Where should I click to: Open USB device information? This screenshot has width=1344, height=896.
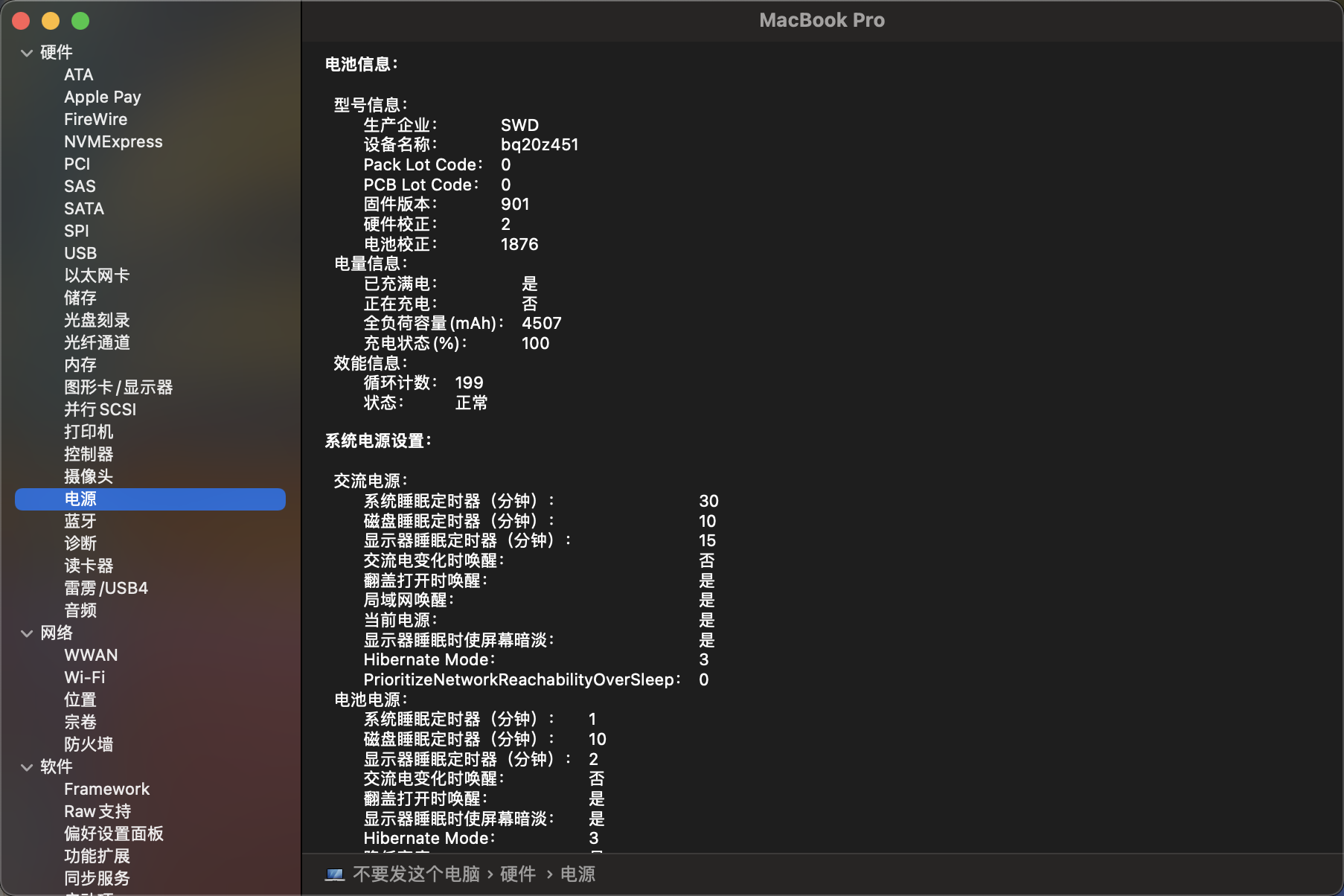point(80,254)
